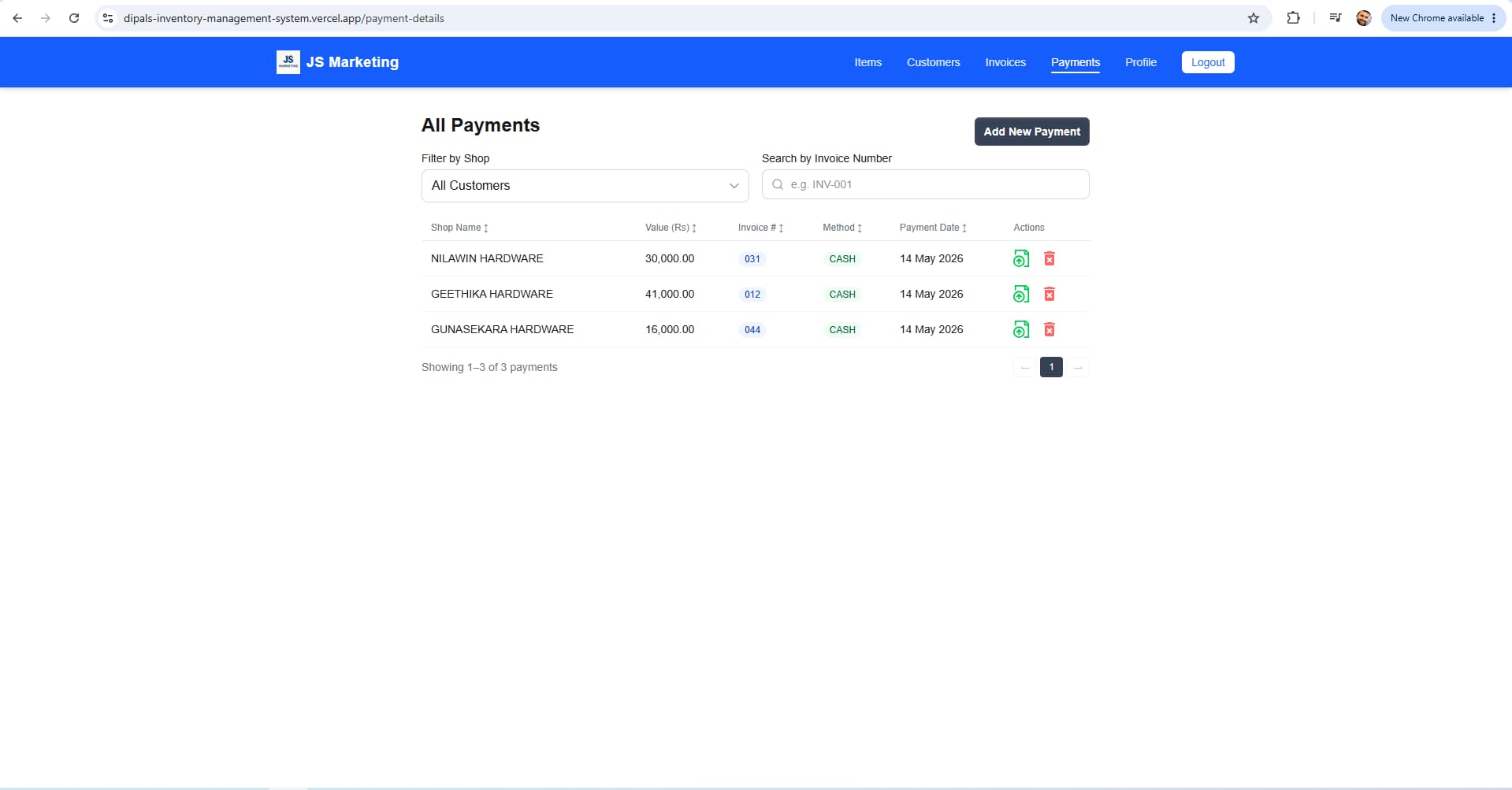
Task: Open the Profile page
Action: point(1140,62)
